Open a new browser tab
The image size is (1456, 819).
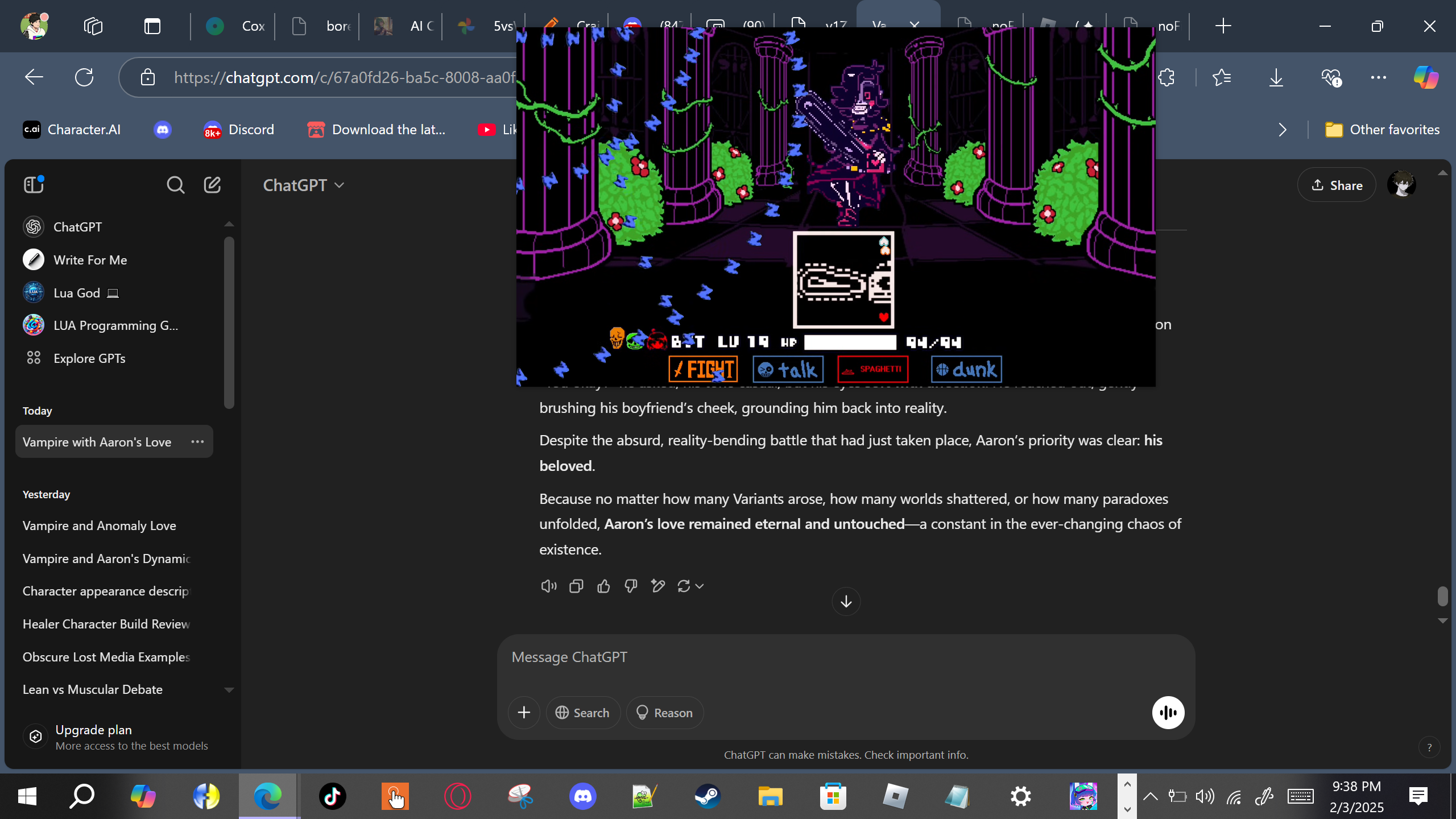1223,26
